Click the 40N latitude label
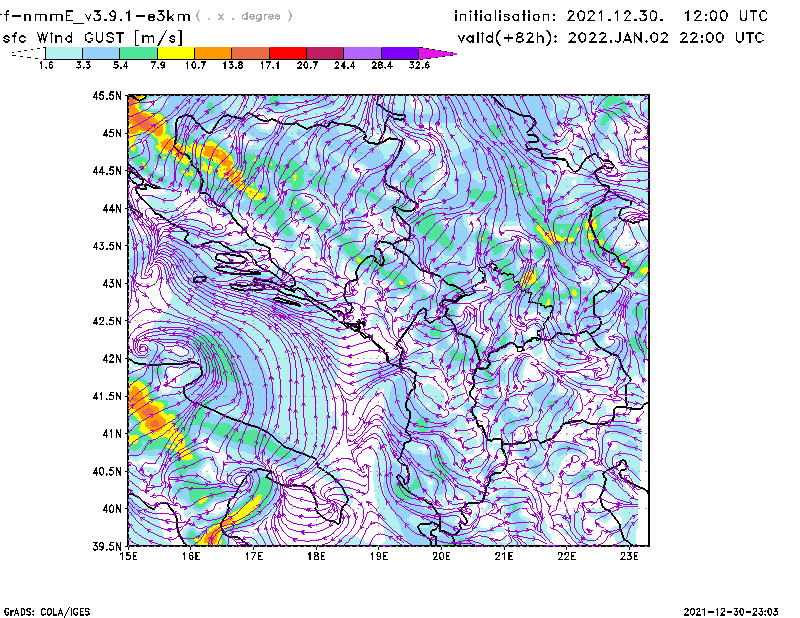This screenshot has height=618, width=800. (112, 509)
